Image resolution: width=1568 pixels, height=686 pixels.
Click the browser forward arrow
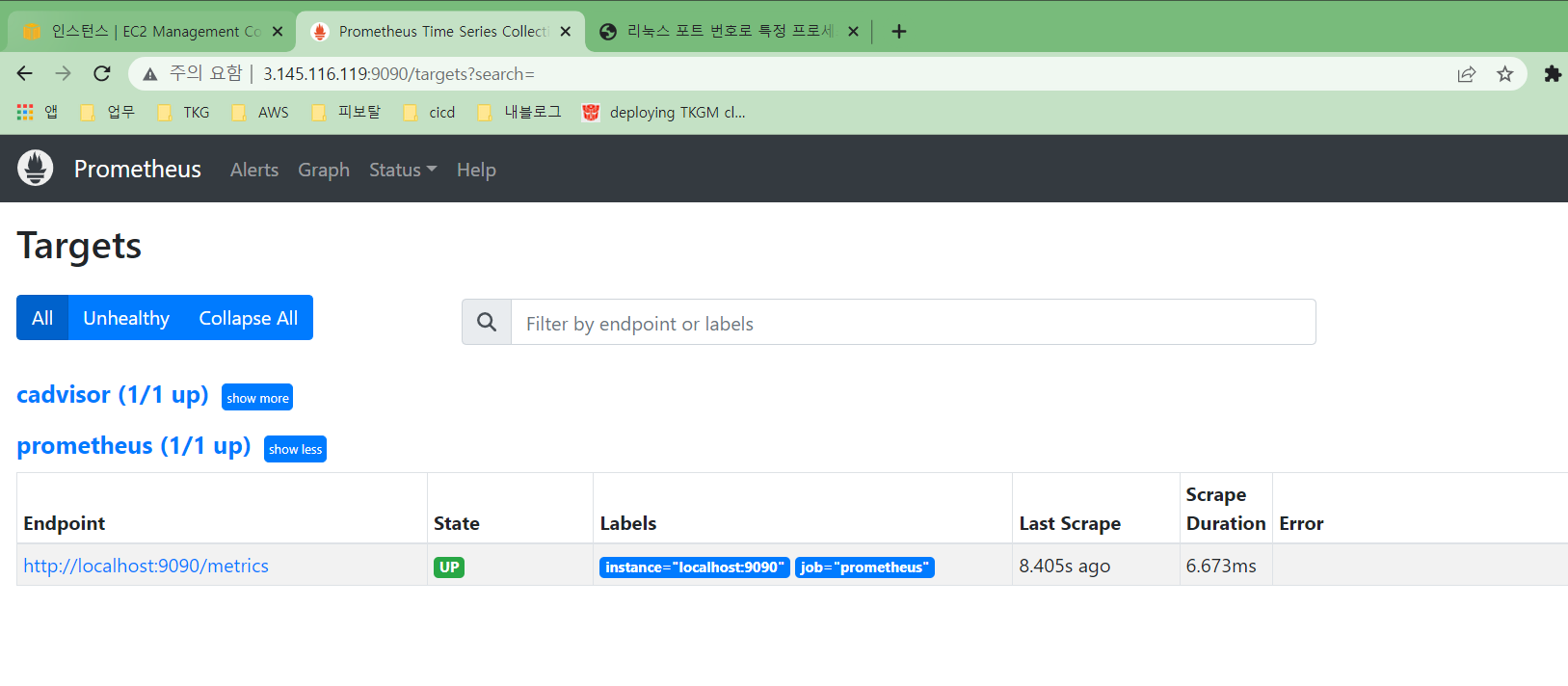(63, 74)
